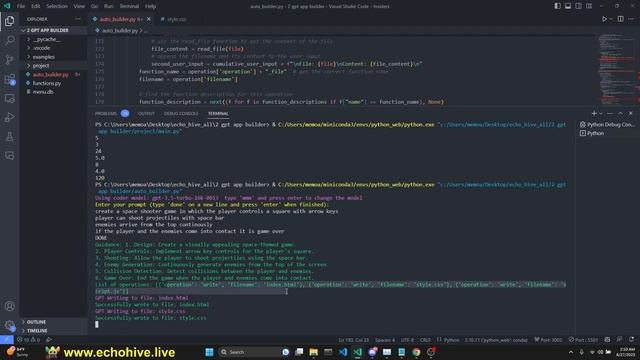Toggle the primary side bar visibility
Image resolution: width=640 pixels, height=360 pixels.
(558, 6)
